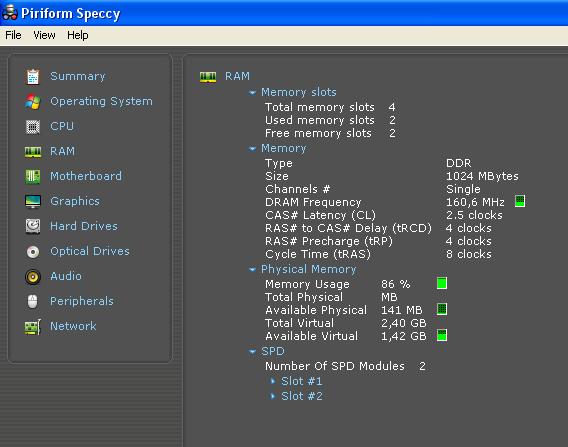Click the Network card icon
This screenshot has width=568, height=447.
pyautogui.click(x=33, y=327)
